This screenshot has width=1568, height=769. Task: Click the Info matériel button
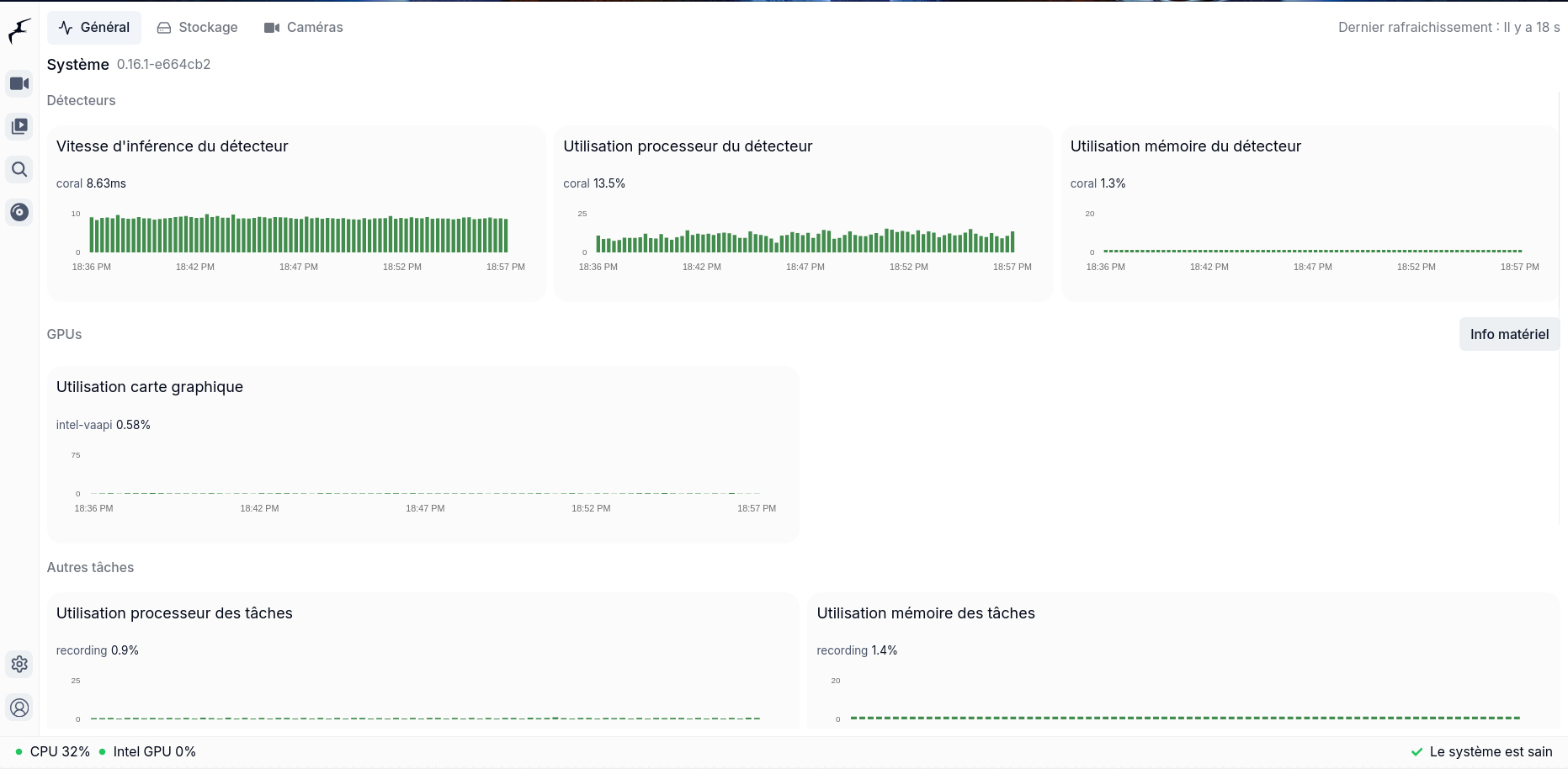pos(1509,334)
